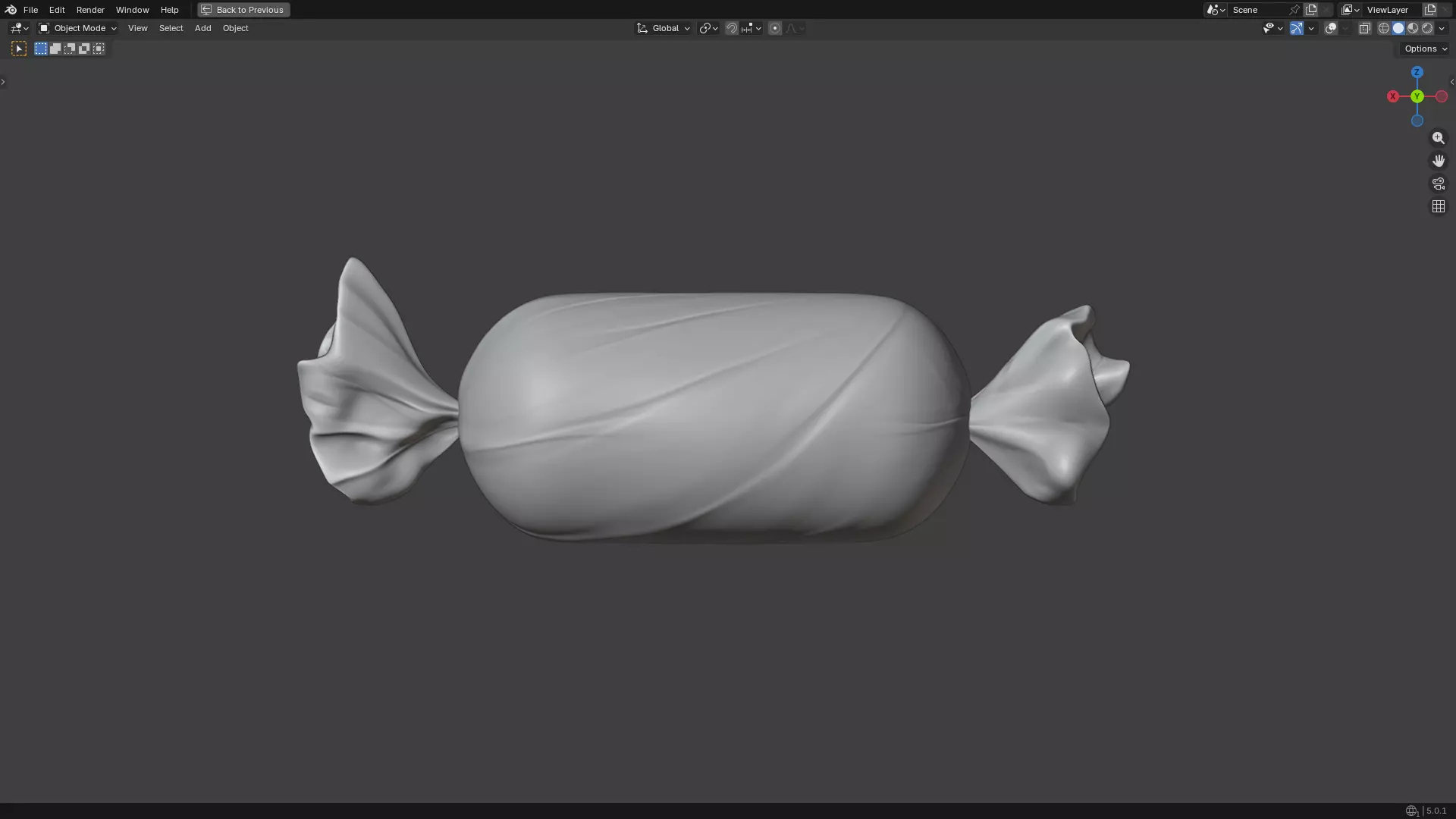Image resolution: width=1456 pixels, height=819 pixels.
Task: Select rendered viewport shading mode
Action: [x=1427, y=28]
